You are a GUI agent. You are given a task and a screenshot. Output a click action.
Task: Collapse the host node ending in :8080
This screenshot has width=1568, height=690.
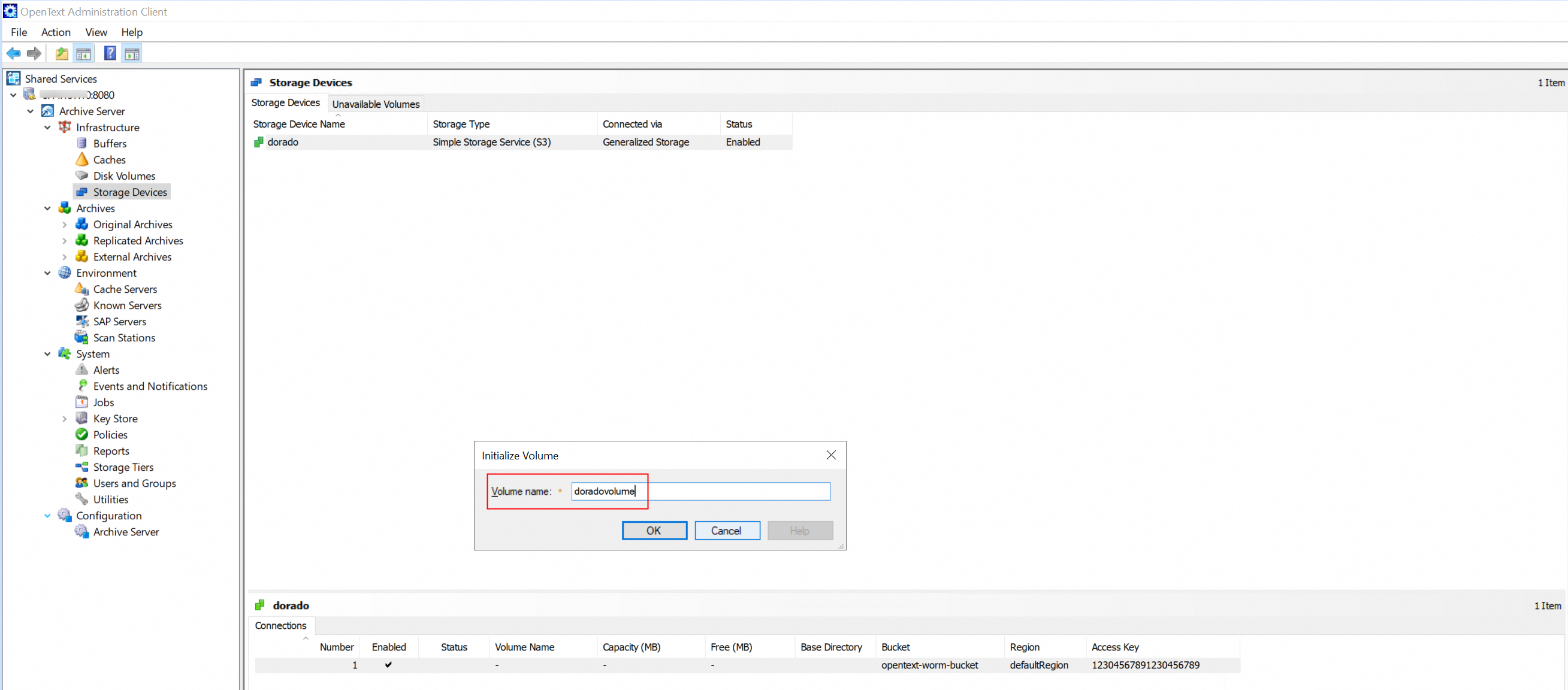(x=13, y=95)
